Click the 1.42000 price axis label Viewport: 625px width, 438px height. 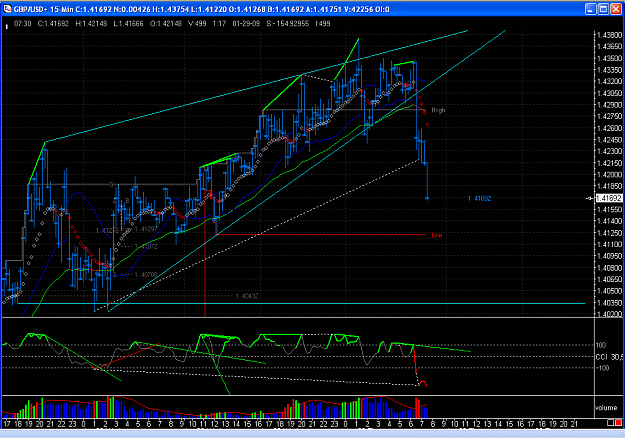point(609,175)
